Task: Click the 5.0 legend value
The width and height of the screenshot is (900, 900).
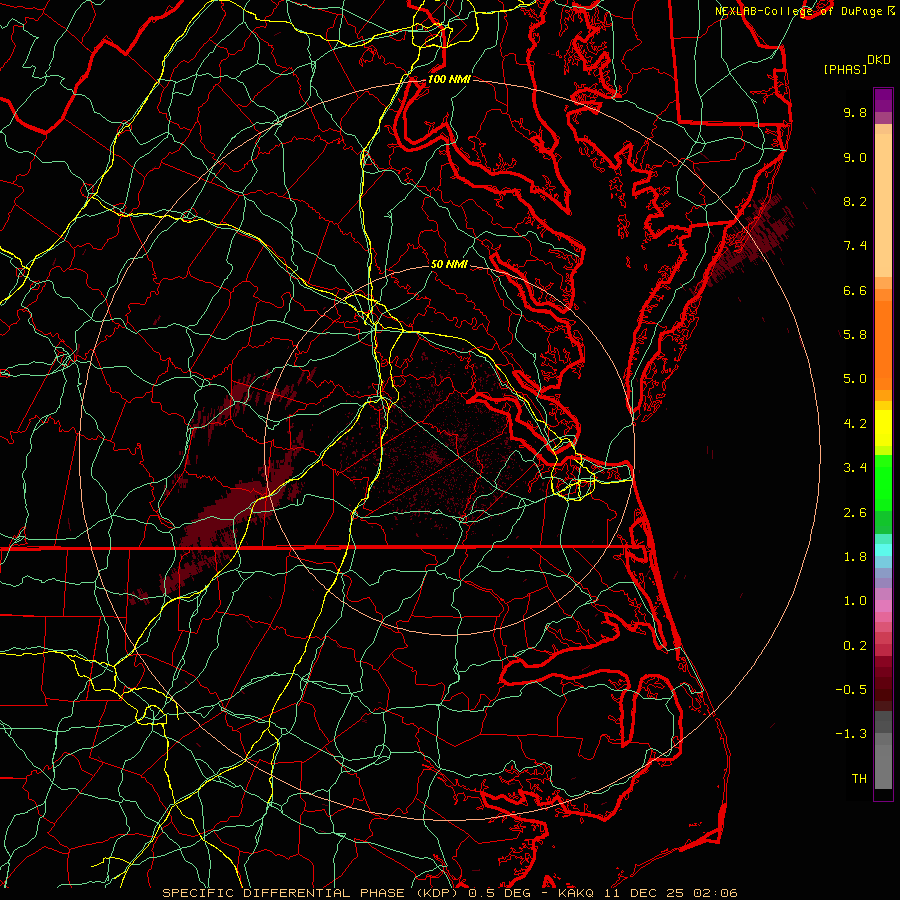Action: pos(855,379)
